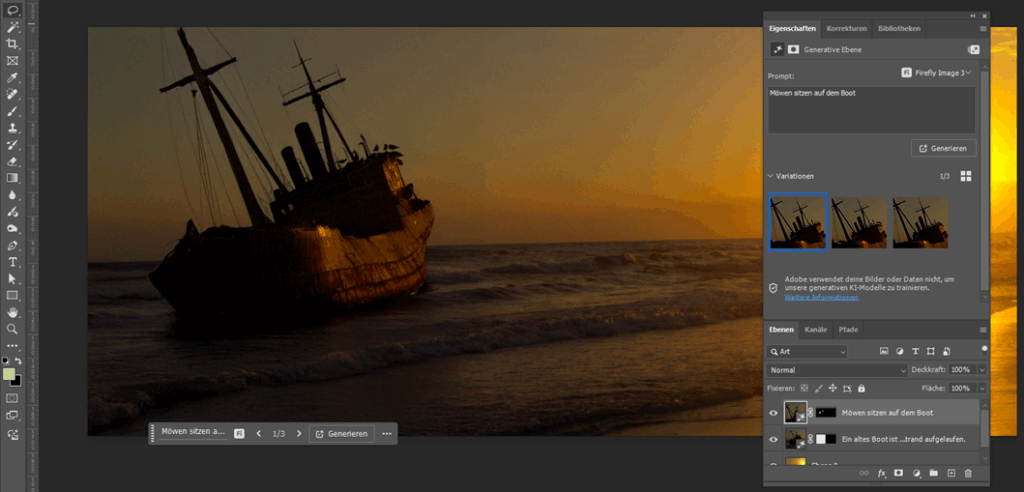
Task: Delete the selected layer with the trash icon
Action: pyautogui.click(x=968, y=473)
